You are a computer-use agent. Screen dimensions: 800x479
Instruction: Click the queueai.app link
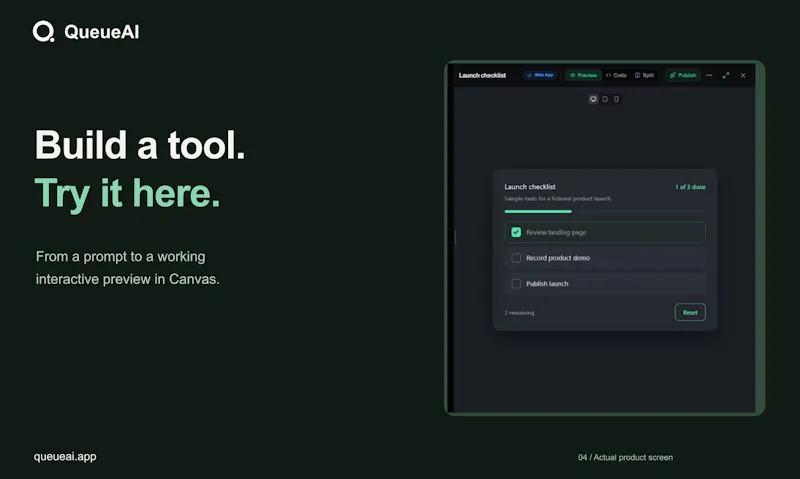point(65,457)
